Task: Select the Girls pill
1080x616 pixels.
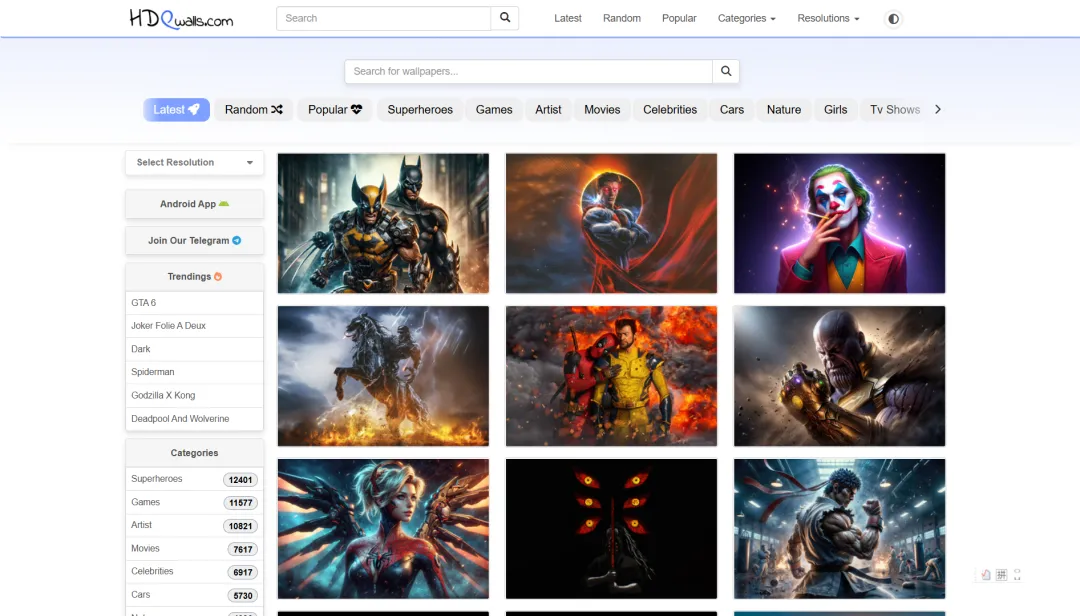Action: (835, 110)
